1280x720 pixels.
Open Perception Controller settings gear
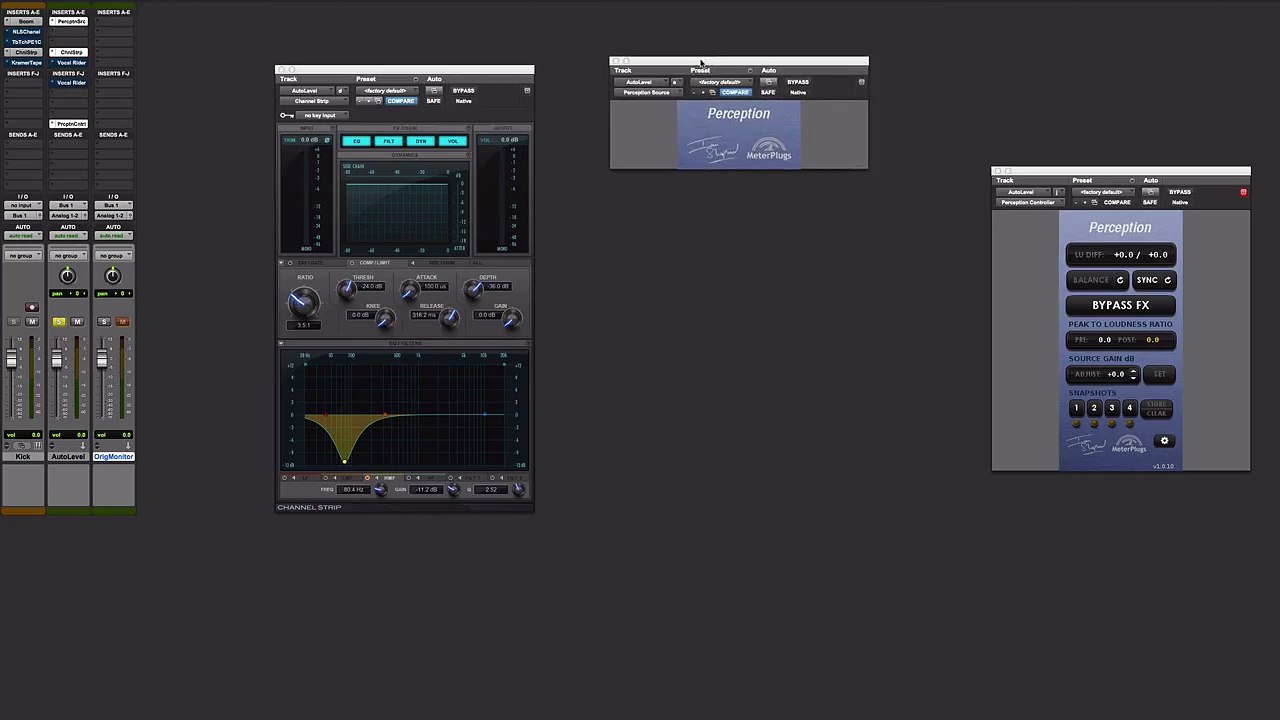pyautogui.click(x=1164, y=441)
